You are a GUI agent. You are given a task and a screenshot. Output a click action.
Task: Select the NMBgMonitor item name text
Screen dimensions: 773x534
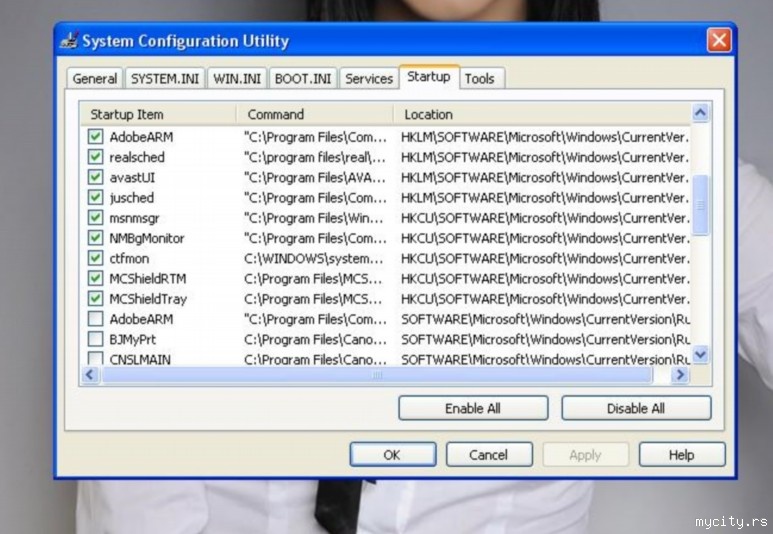(147, 238)
